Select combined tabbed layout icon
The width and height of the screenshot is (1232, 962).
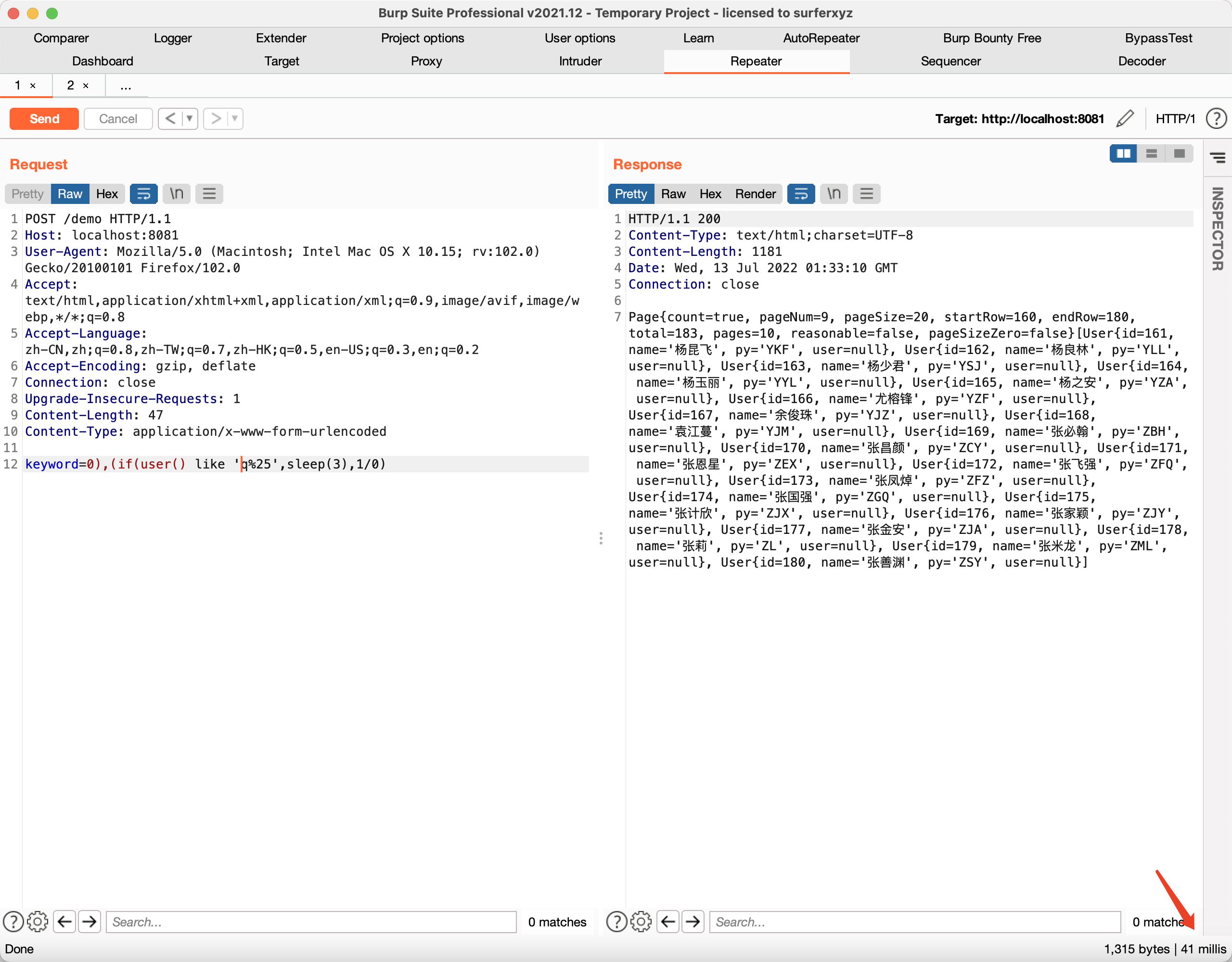tap(1179, 153)
